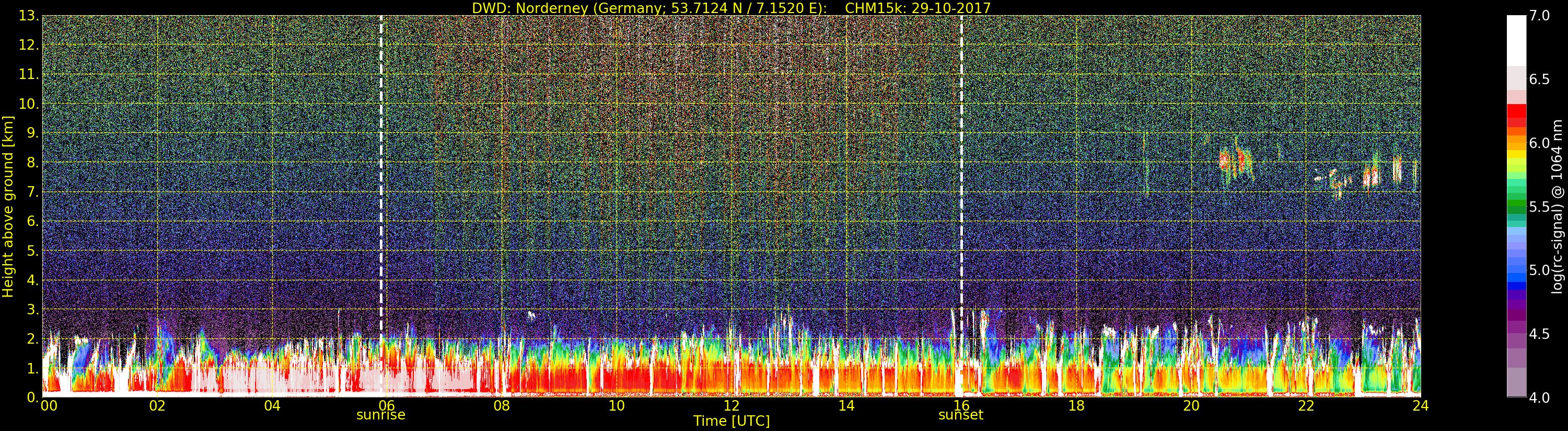This screenshot has height=431, width=1568.
Task: Select the 04 tick on the time axis
Action: (272, 406)
